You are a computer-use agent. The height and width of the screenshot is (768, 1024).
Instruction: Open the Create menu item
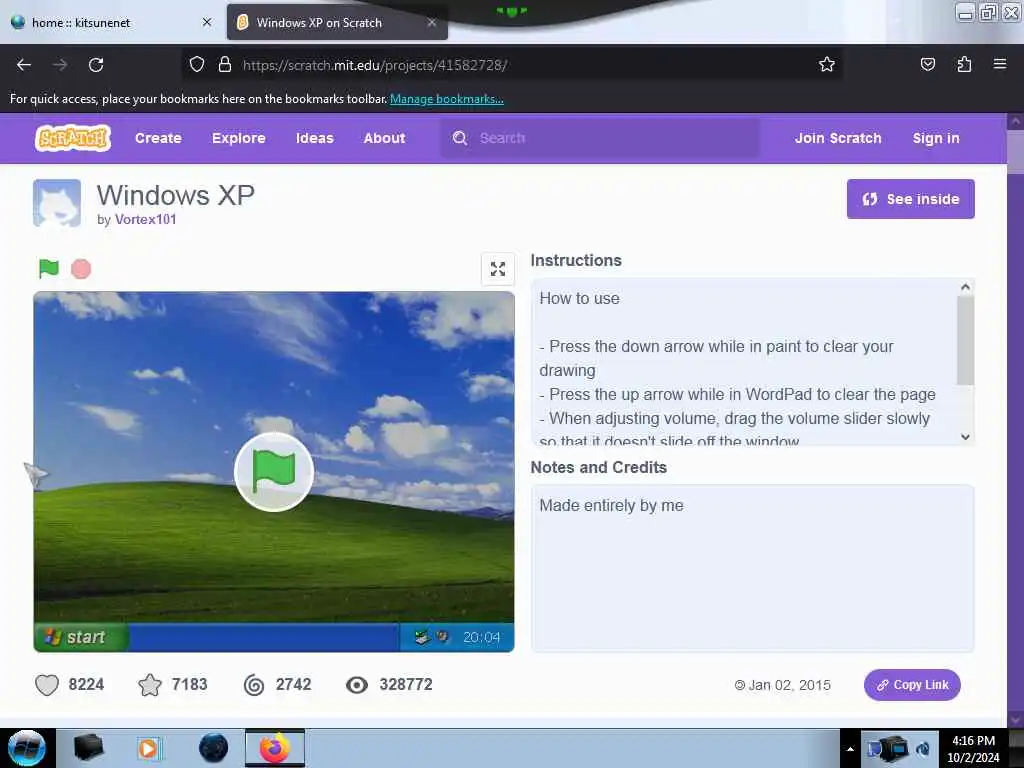[158, 138]
